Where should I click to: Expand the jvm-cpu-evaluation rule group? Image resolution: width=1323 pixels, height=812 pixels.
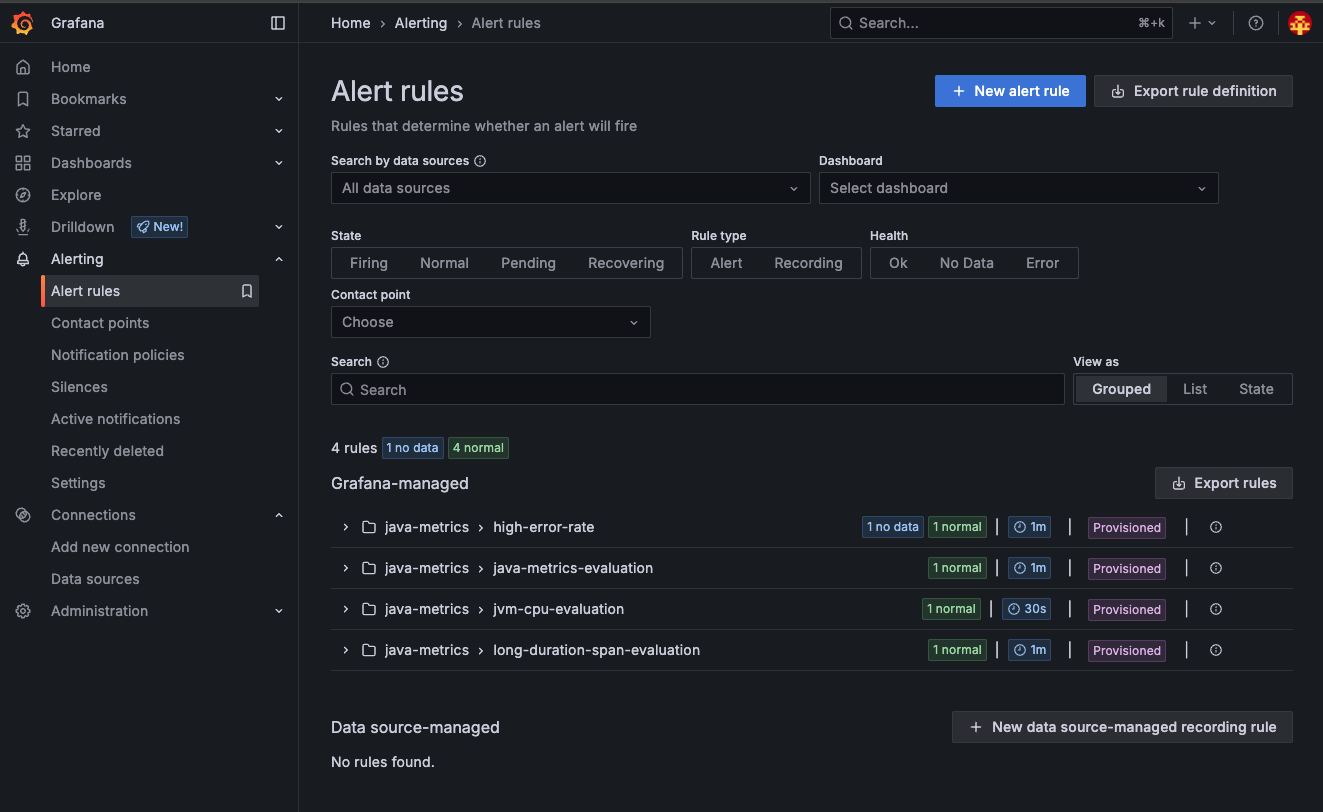(x=346, y=609)
